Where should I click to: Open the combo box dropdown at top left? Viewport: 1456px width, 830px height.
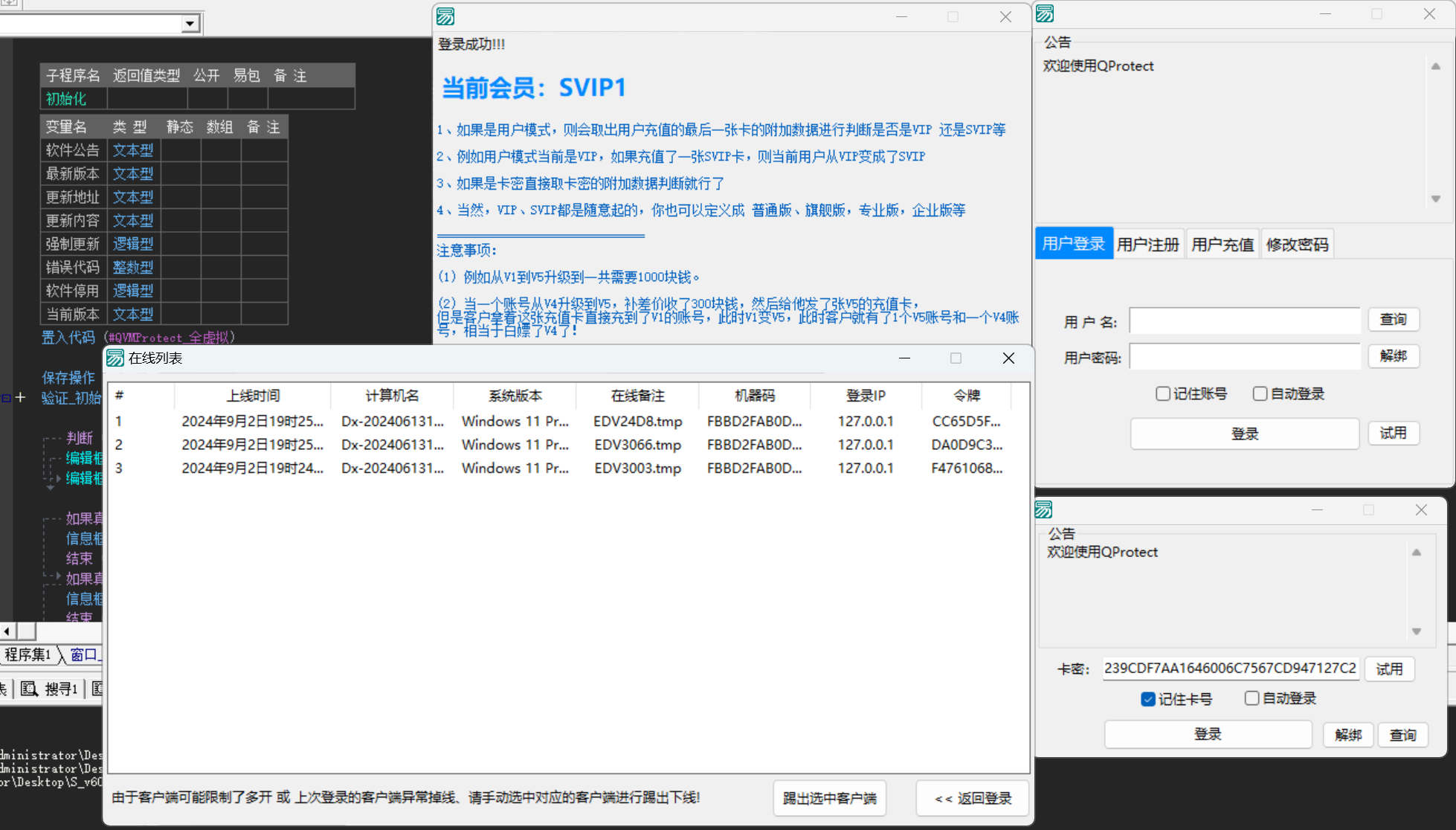coord(190,23)
